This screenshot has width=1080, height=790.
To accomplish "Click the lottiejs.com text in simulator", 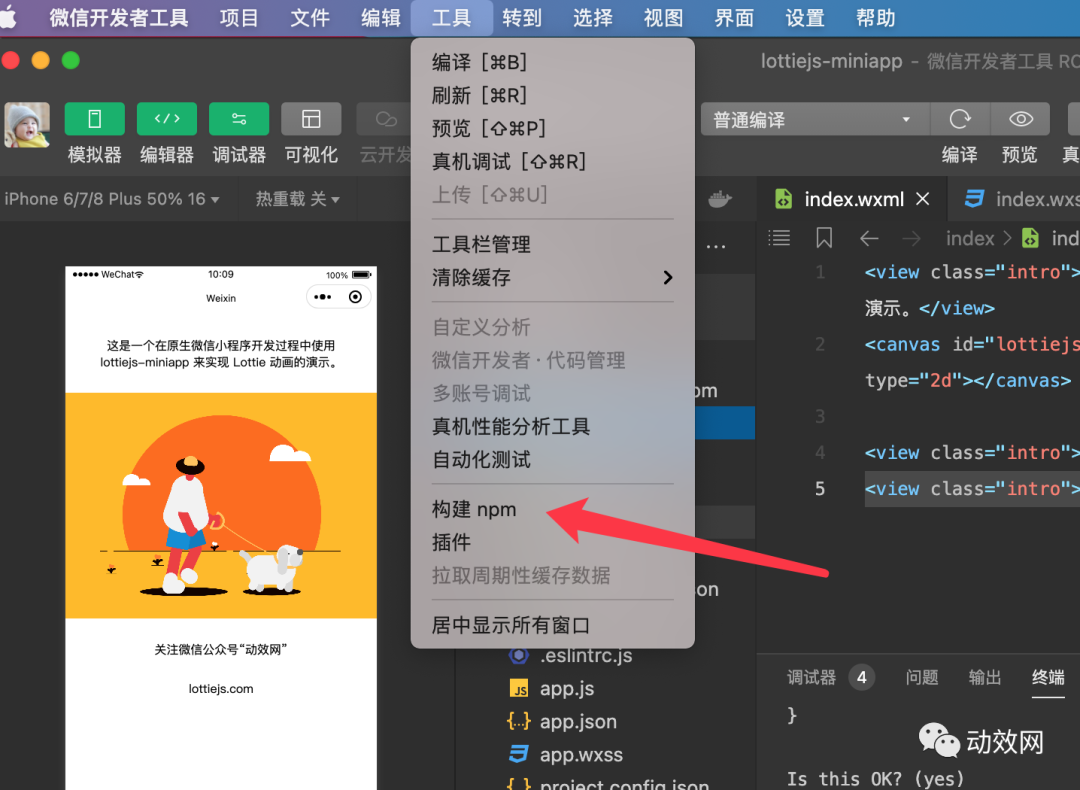I will (221, 689).
